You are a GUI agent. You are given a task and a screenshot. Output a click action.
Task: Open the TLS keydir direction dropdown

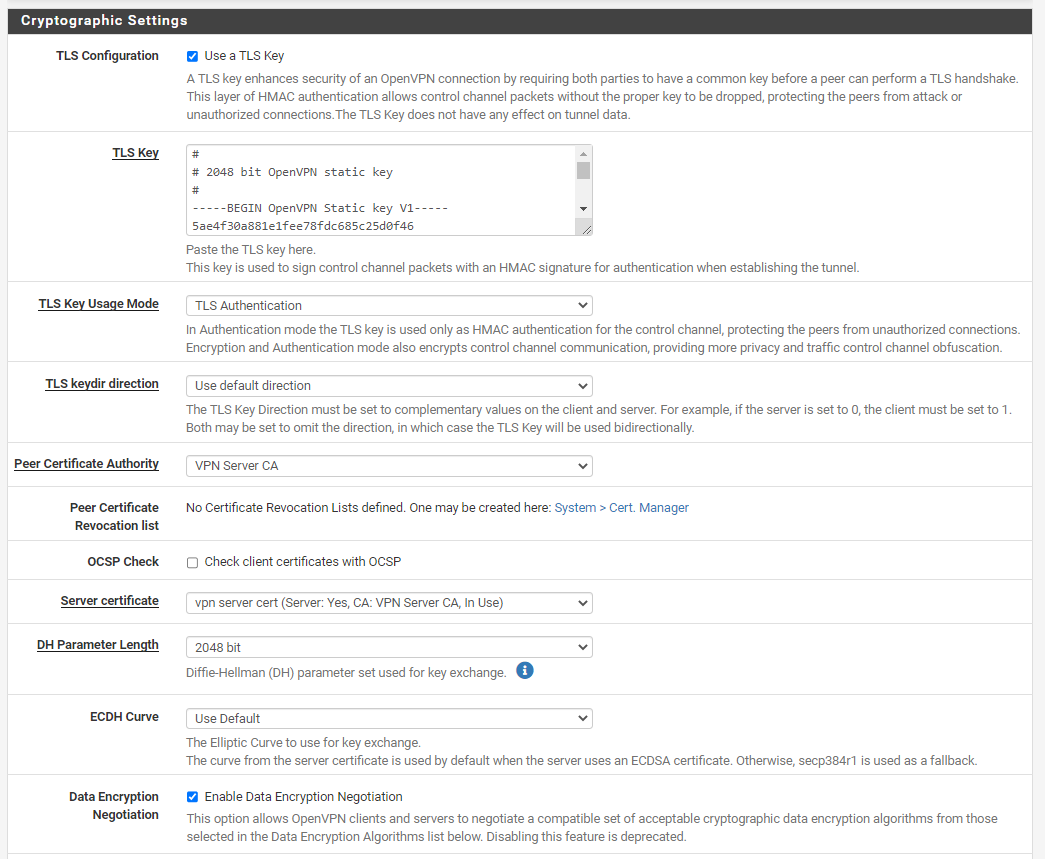click(x=389, y=386)
